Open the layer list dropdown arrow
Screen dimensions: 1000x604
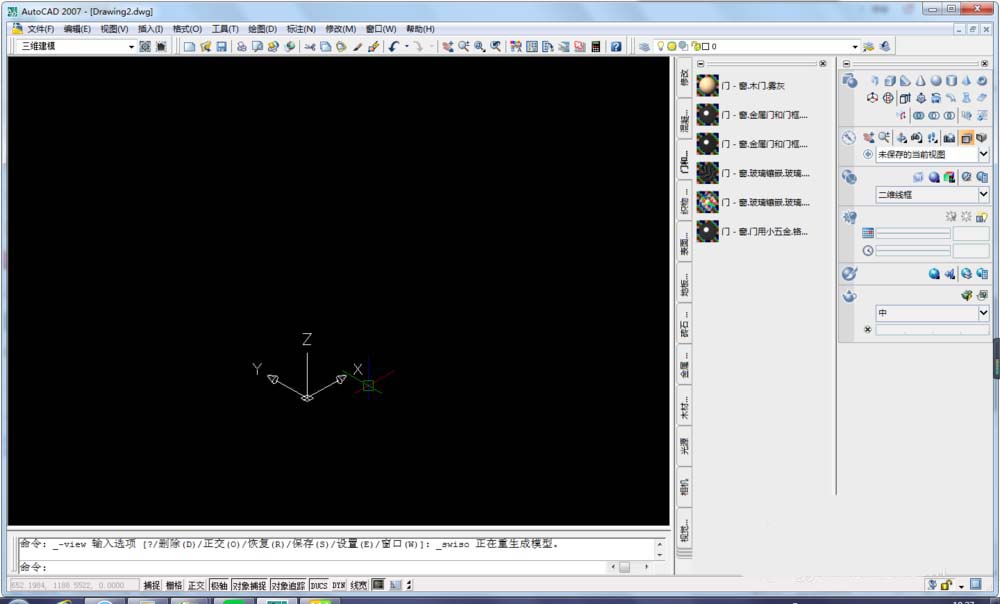pyautogui.click(x=855, y=47)
